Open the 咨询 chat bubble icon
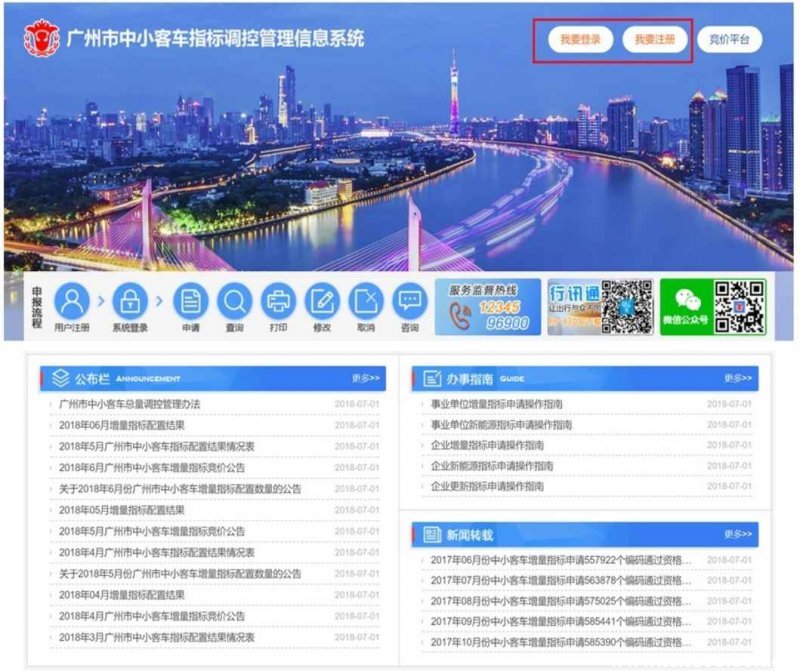 [409, 301]
